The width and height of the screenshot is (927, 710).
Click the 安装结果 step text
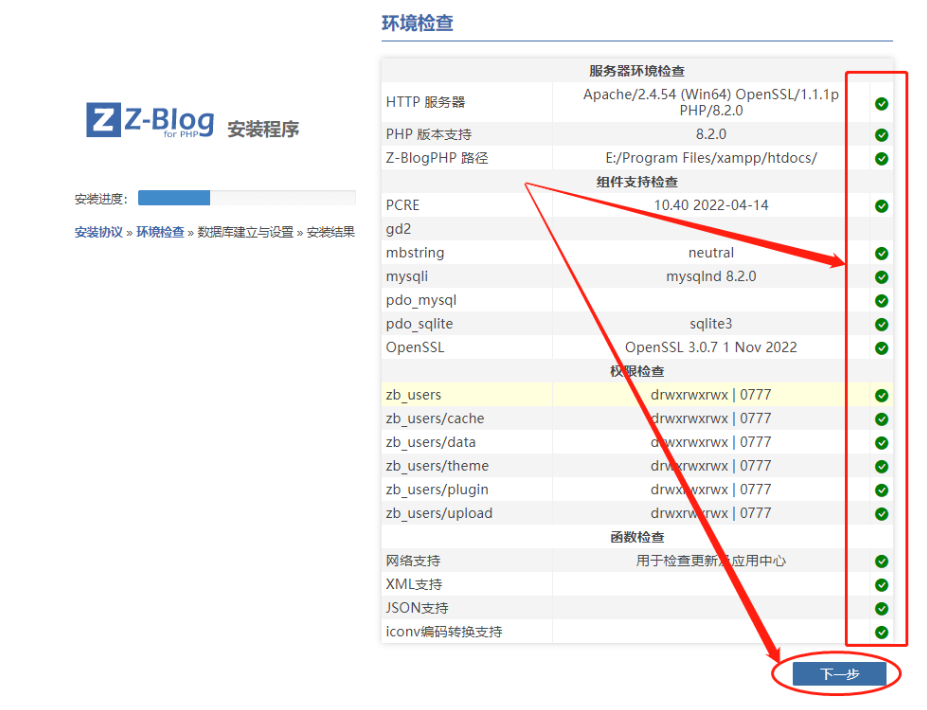tap(330, 232)
